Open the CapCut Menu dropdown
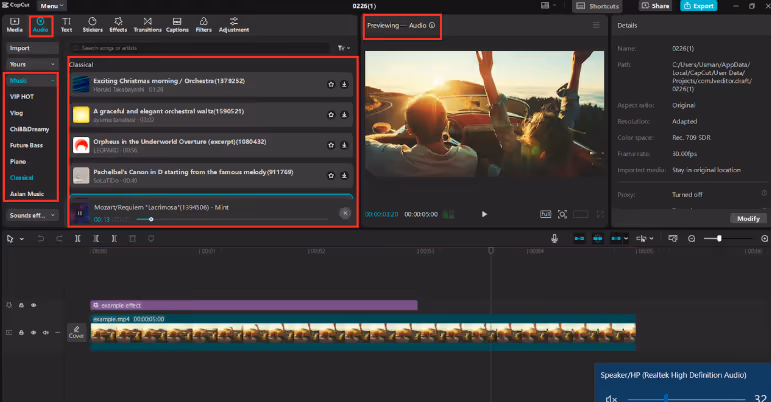The image size is (771, 402). pos(54,6)
